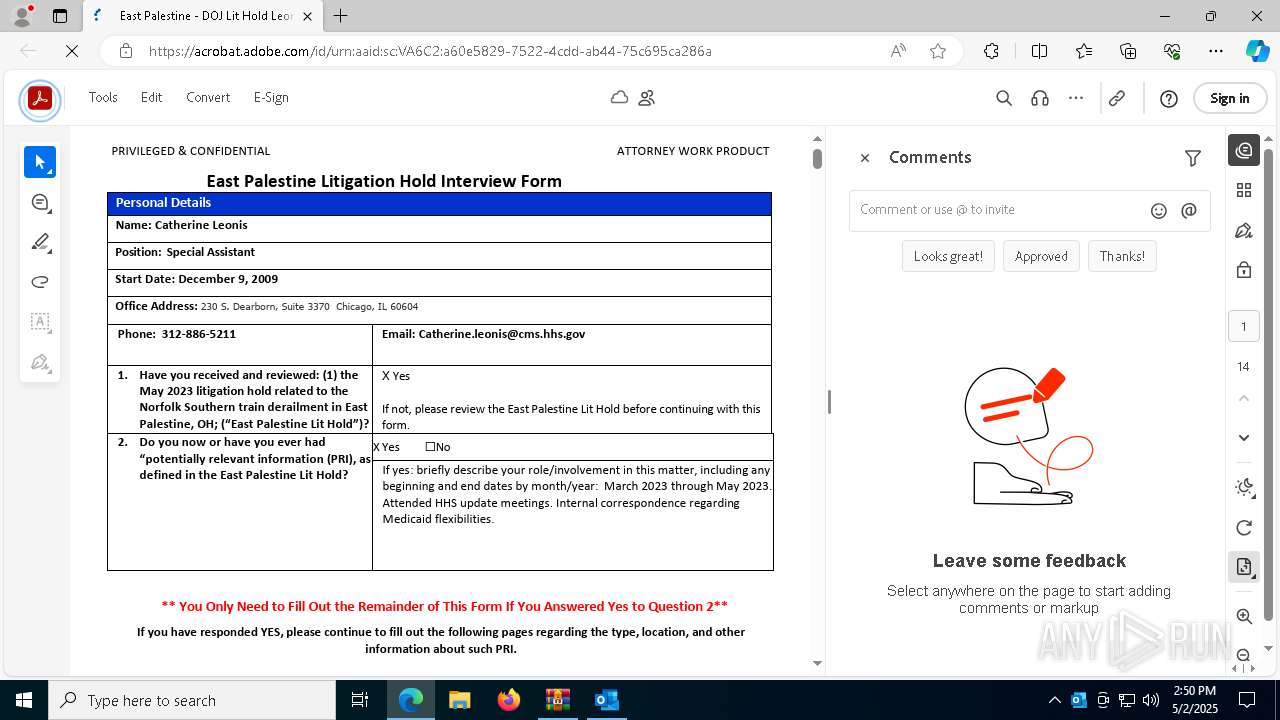Go to the next page arrow

coord(1244,437)
